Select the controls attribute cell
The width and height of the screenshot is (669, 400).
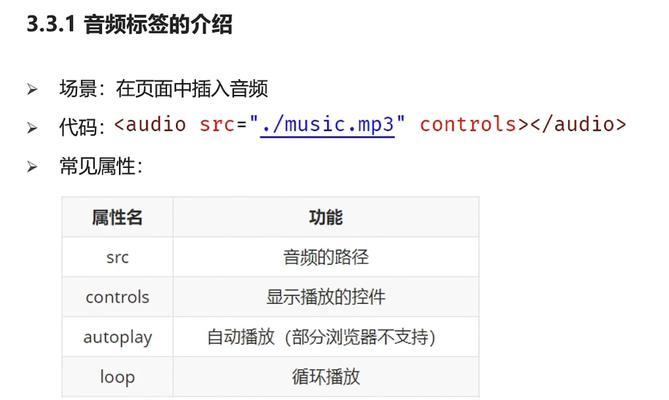[117, 297]
